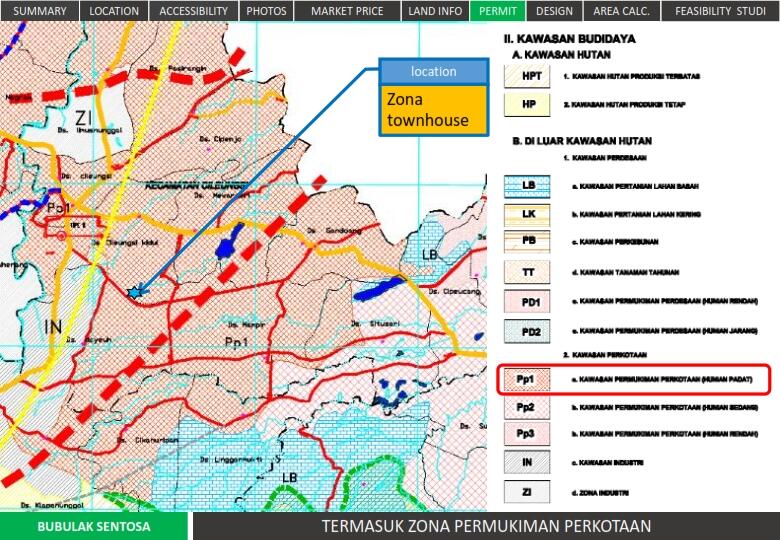The width and height of the screenshot is (780, 540).
Task: Click the large IN label on map
Action: pos(53,327)
